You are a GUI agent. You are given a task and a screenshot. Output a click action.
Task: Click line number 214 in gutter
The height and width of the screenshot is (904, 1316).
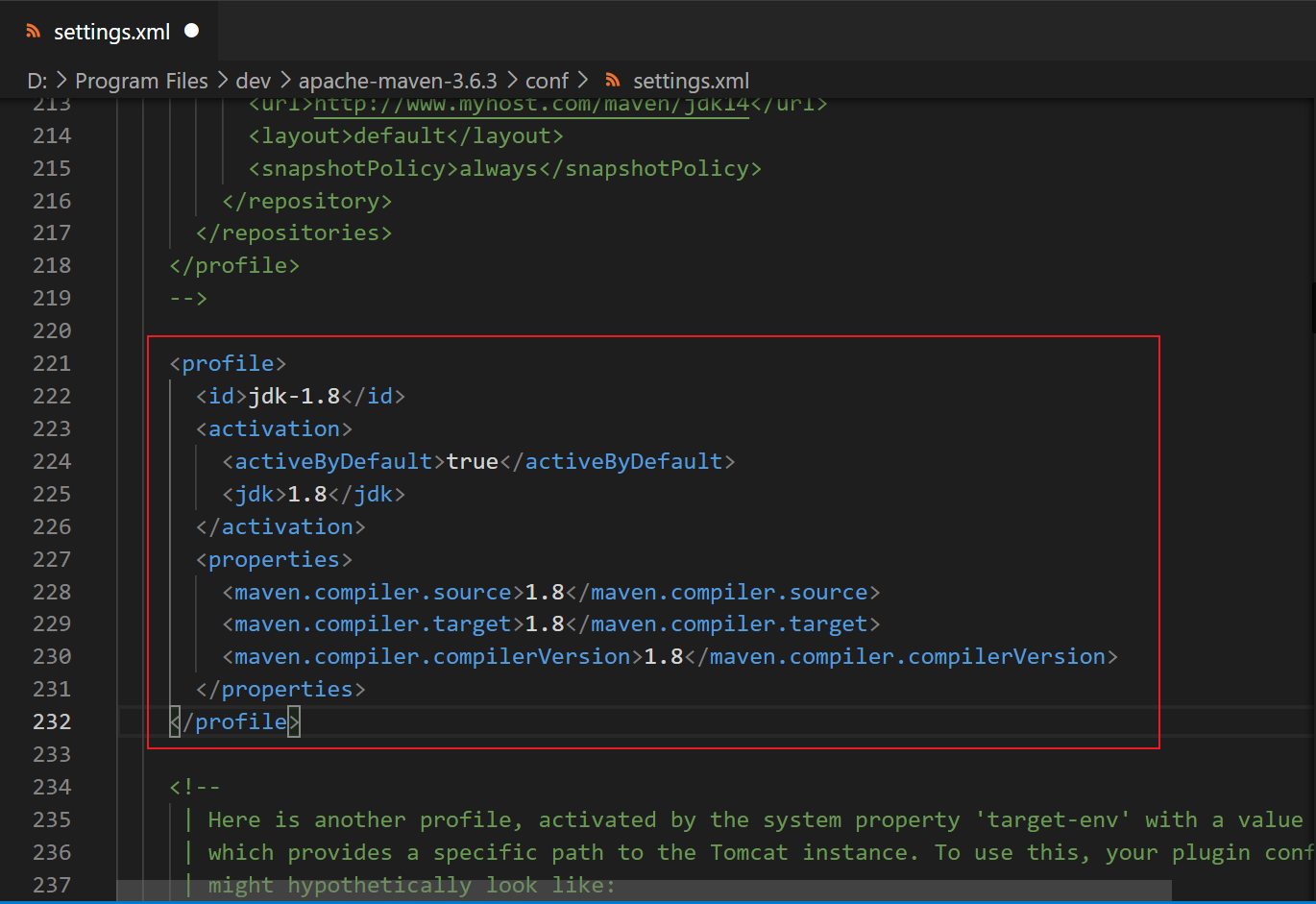52,135
